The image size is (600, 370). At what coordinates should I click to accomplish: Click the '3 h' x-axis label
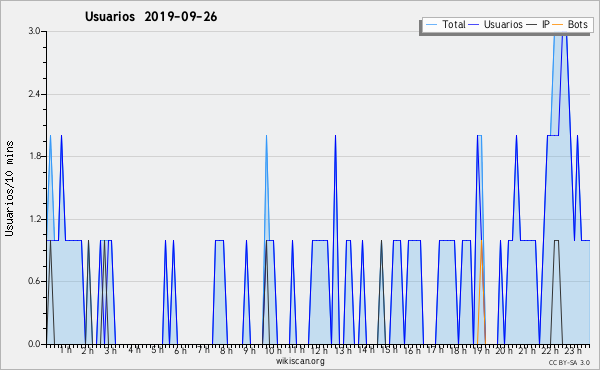pos(111,351)
